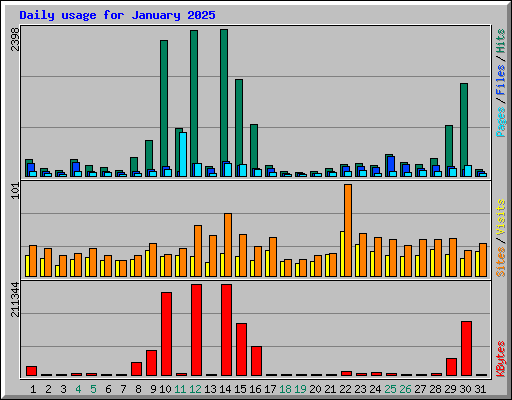The image size is (512, 400).
Task: Select green weekend day label "12"
Action: tap(195, 389)
